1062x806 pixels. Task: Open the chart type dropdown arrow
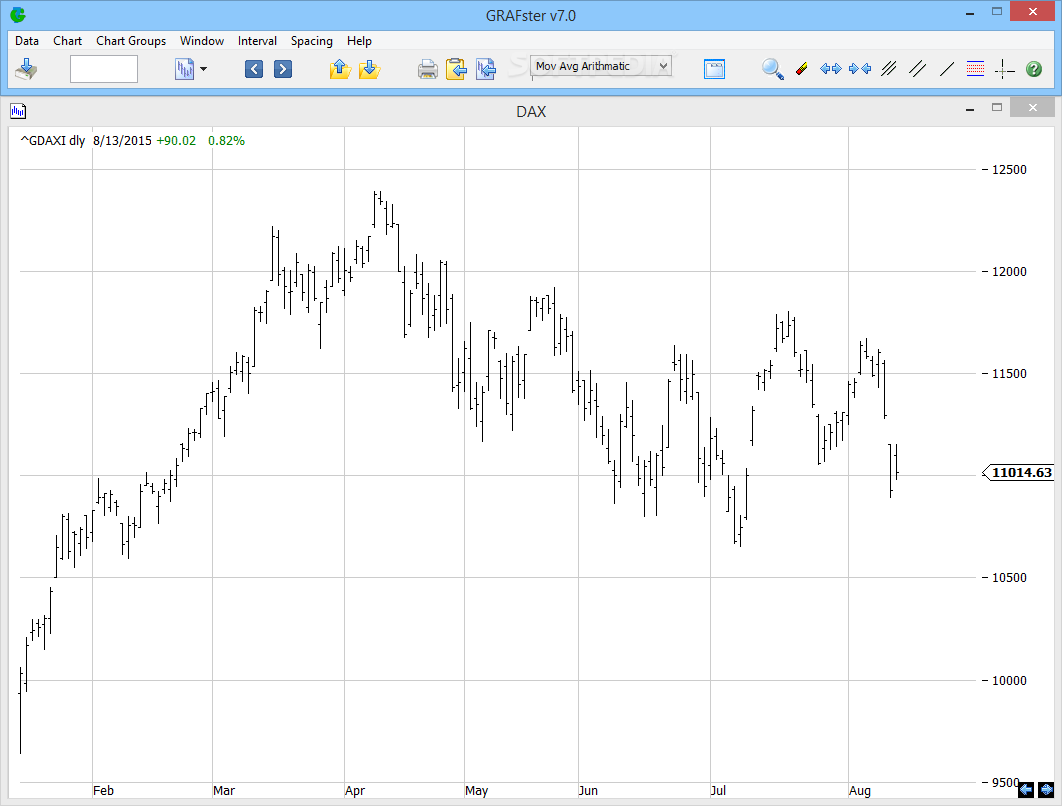pyautogui.click(x=203, y=69)
